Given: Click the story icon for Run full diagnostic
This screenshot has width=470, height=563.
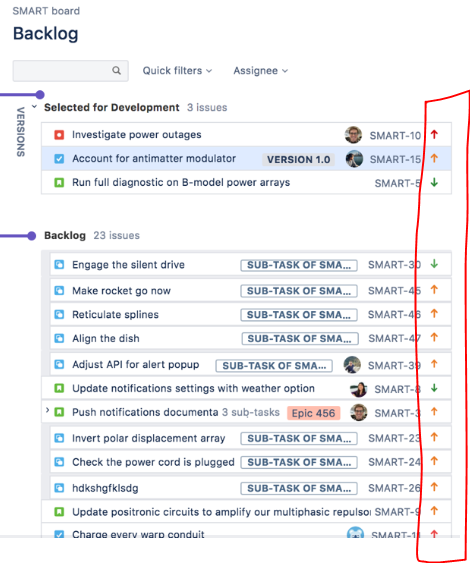Looking at the screenshot, I should point(59,183).
